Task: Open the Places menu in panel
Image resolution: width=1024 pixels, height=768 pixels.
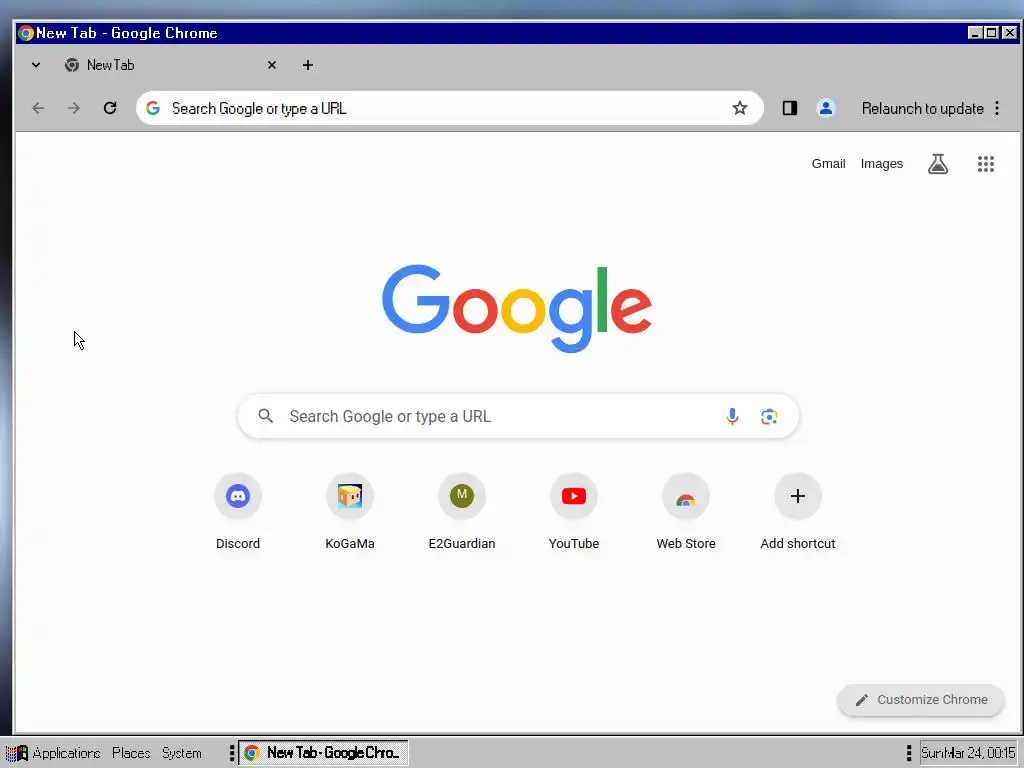Action: 131,753
